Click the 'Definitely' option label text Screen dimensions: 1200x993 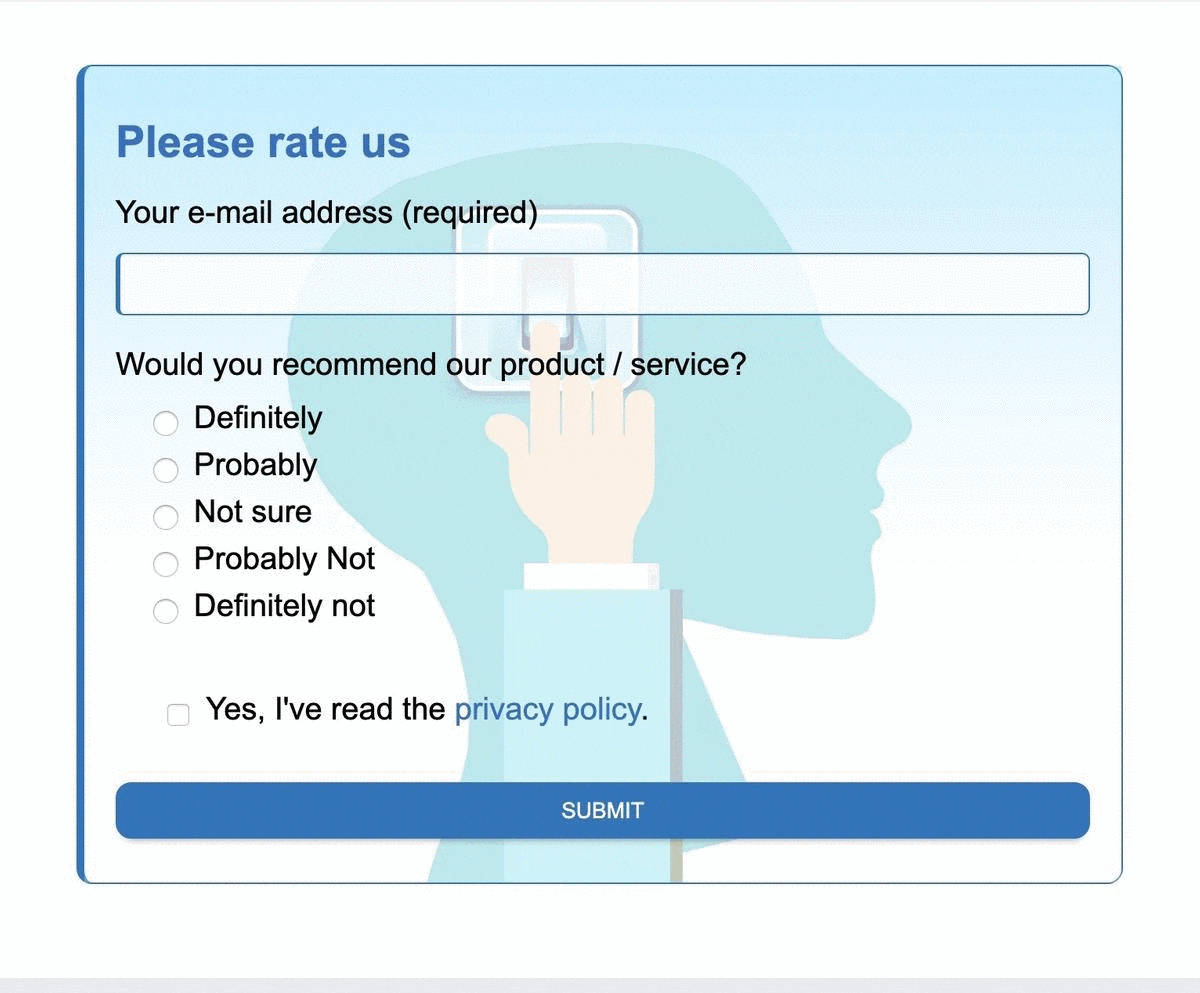pos(258,417)
